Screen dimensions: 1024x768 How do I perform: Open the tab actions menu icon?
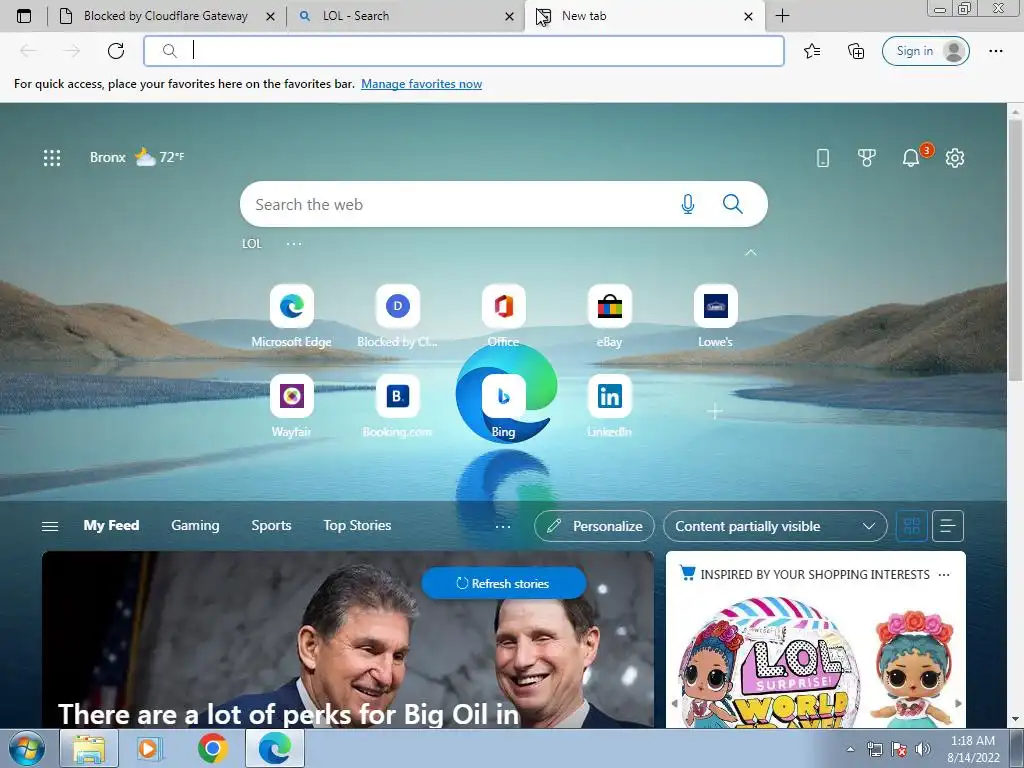(x=24, y=16)
